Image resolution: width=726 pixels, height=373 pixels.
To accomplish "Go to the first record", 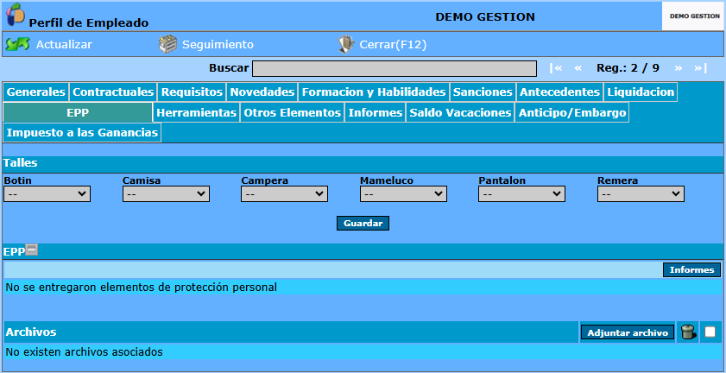I will 556,68.
